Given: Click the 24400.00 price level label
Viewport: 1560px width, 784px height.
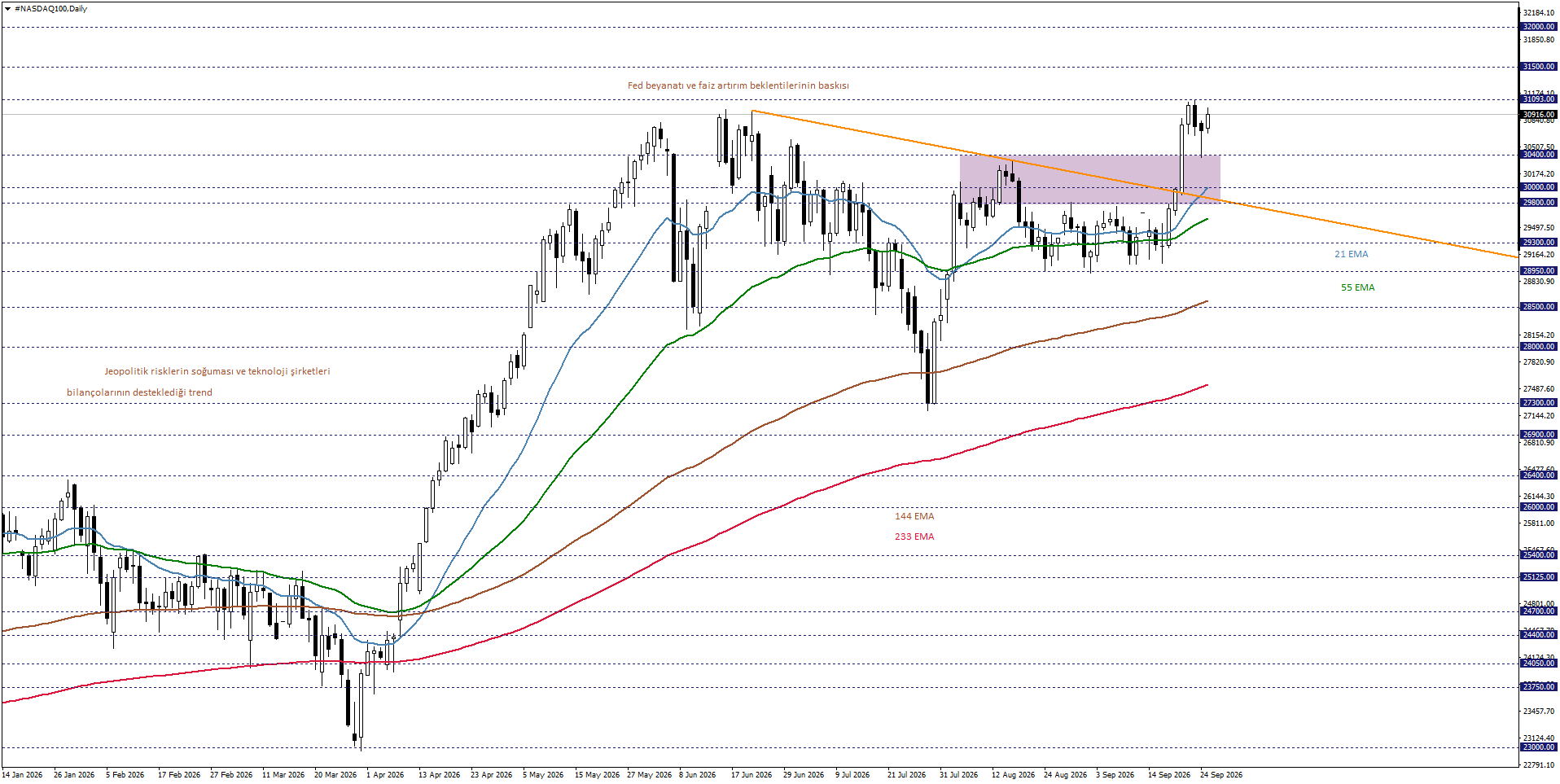Looking at the screenshot, I should tap(1538, 635).
